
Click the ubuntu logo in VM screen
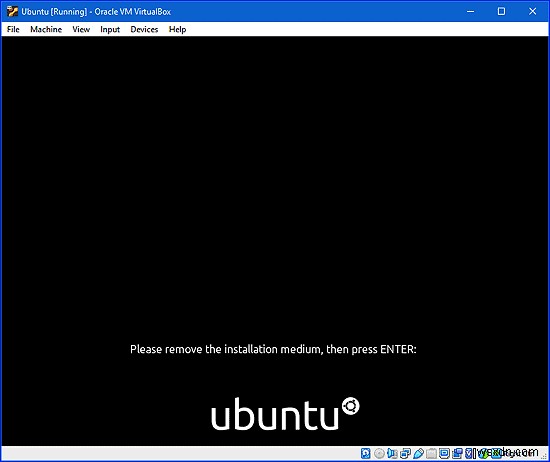coord(285,414)
